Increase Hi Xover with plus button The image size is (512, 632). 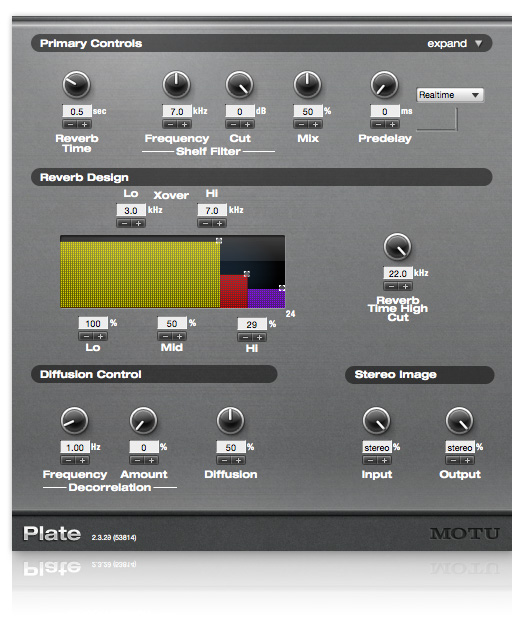point(220,223)
